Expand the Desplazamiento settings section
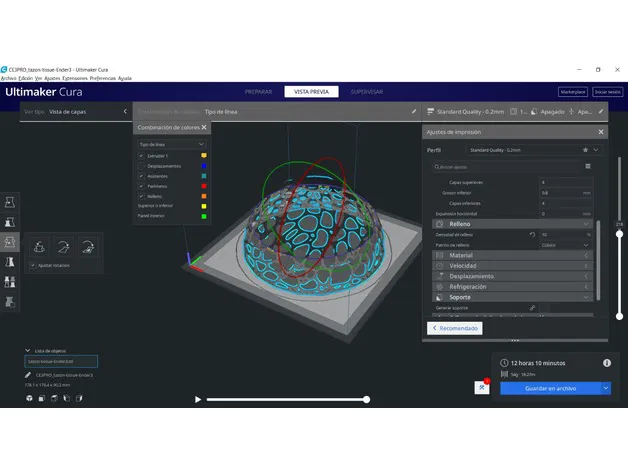 click(512, 276)
